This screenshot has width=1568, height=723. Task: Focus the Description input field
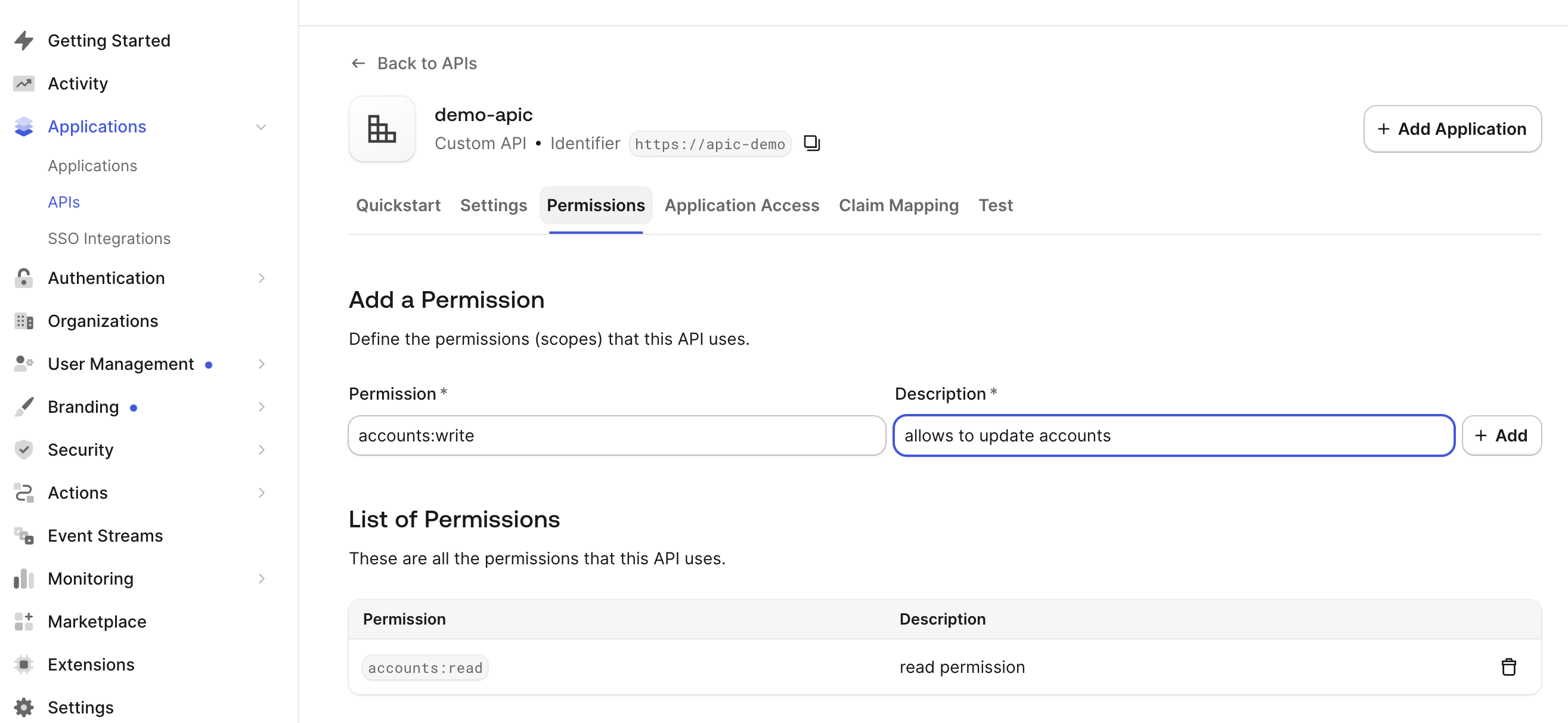pyautogui.click(x=1173, y=435)
